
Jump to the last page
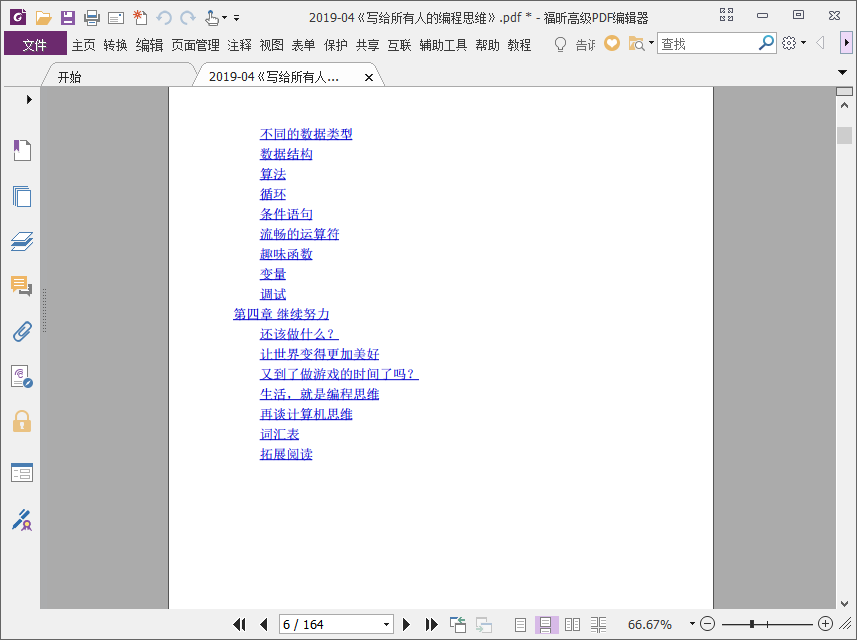coord(431,624)
